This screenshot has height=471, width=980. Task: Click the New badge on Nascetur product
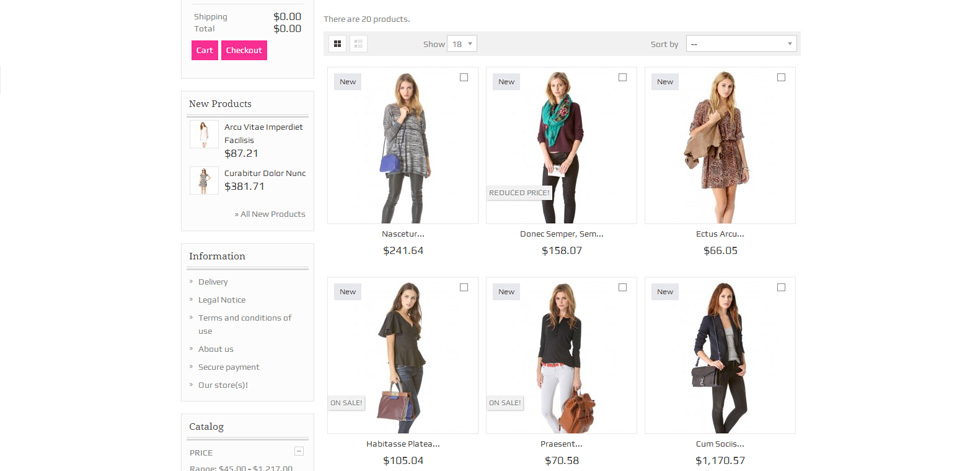[348, 82]
